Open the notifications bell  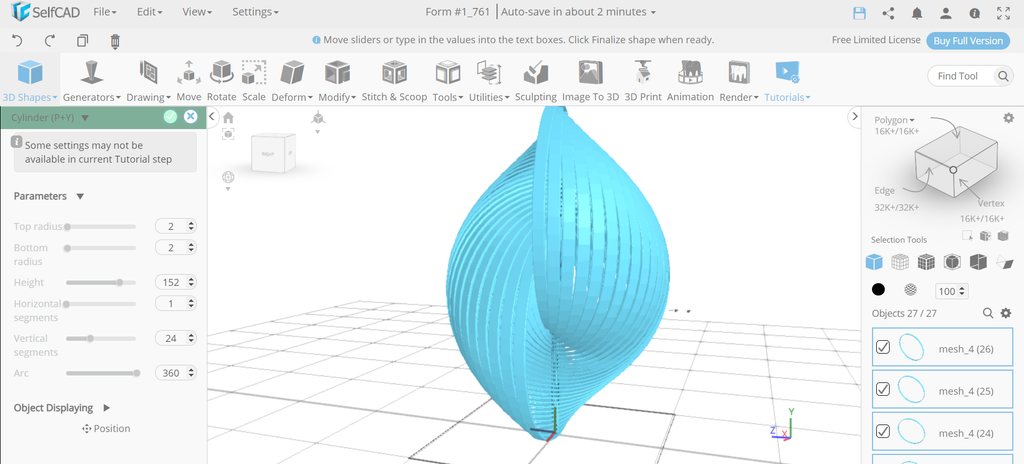pyautogui.click(x=917, y=13)
